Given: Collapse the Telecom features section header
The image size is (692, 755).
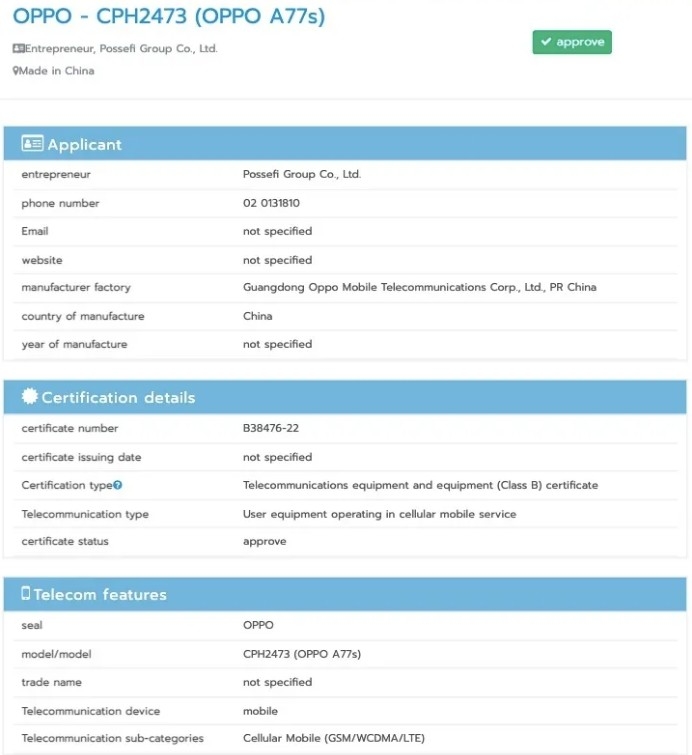Looking at the screenshot, I should 345,594.
